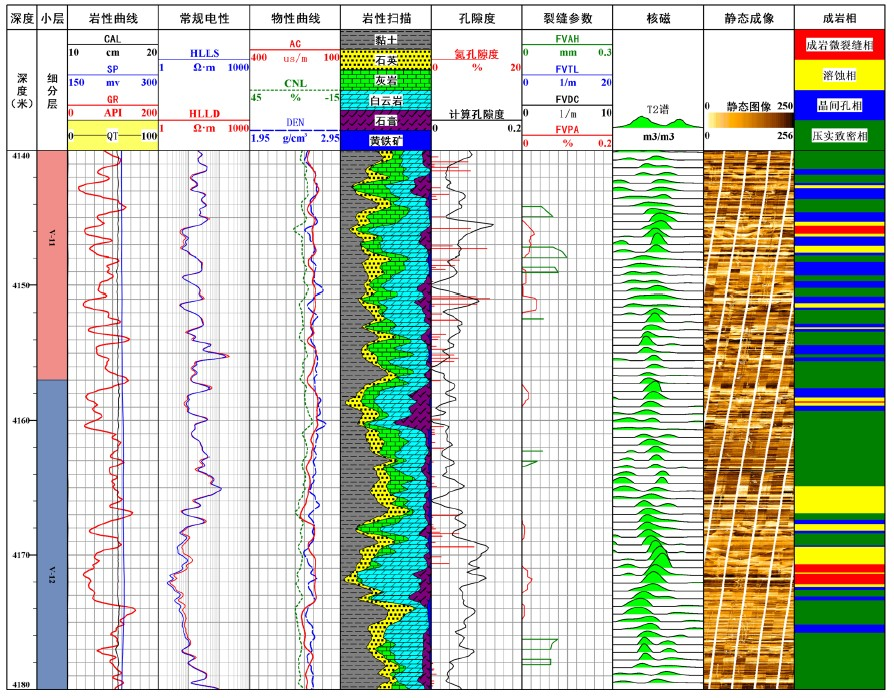Select the 石英 yellow dotted legend pattern
The width and height of the screenshot is (894, 698).
pos(385,58)
